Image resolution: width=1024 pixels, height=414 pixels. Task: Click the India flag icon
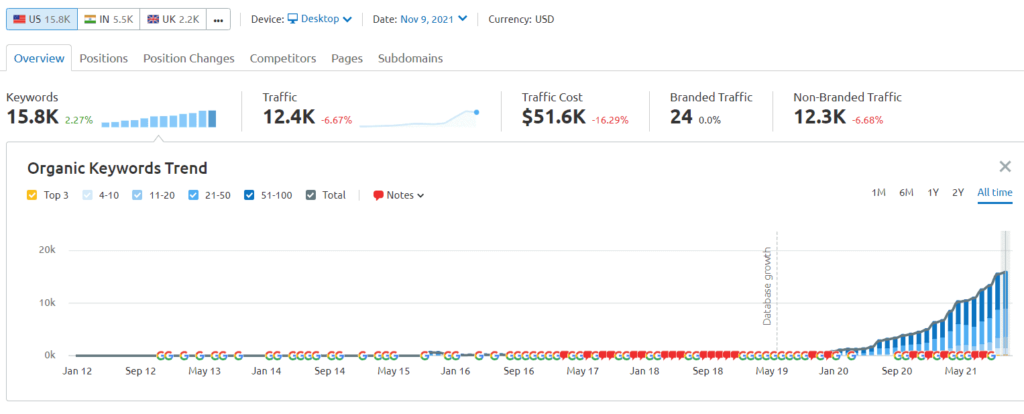coord(90,20)
